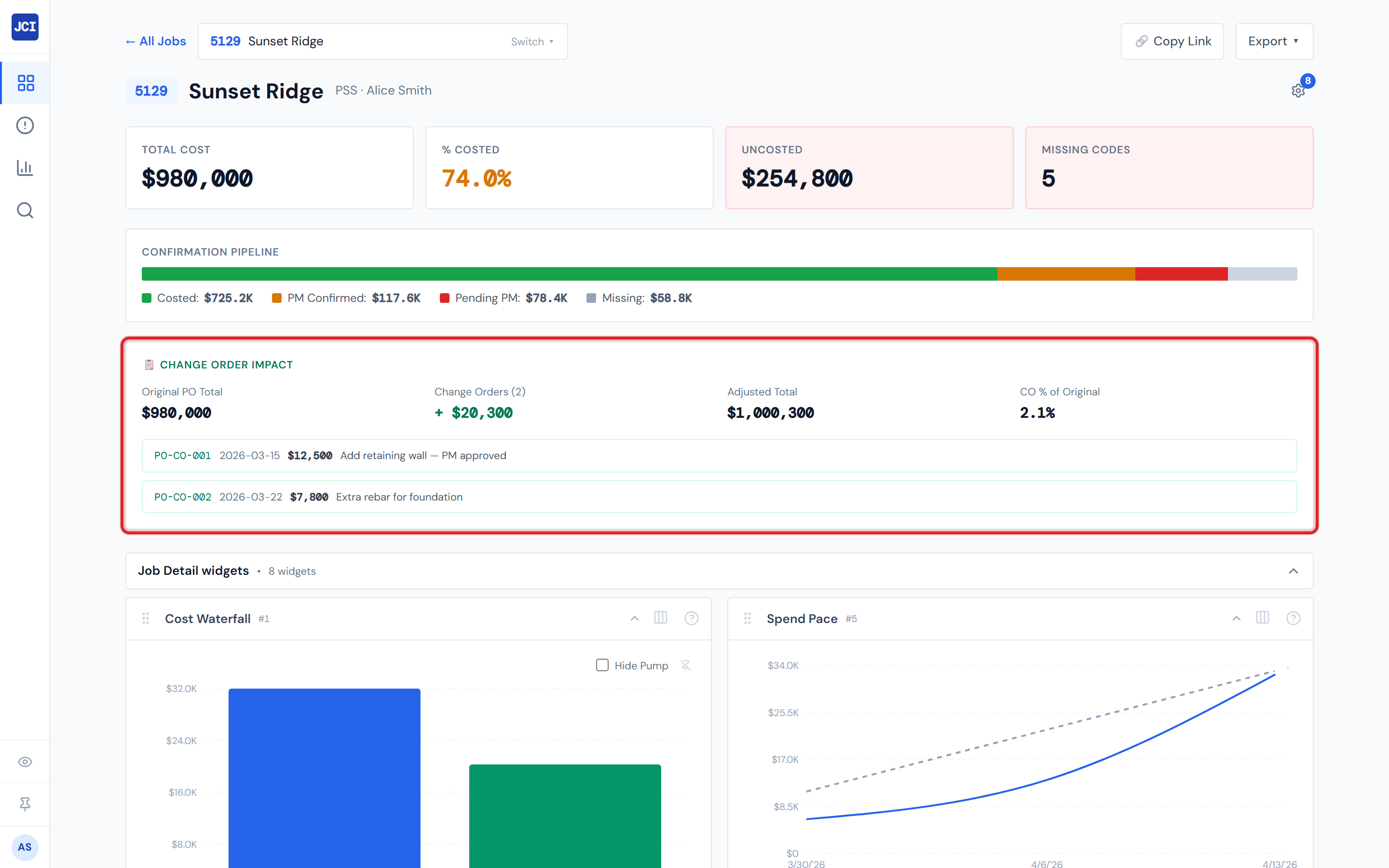The height and width of the screenshot is (868, 1389).
Task: Click Cost Waterfall help question icon
Action: click(691, 618)
